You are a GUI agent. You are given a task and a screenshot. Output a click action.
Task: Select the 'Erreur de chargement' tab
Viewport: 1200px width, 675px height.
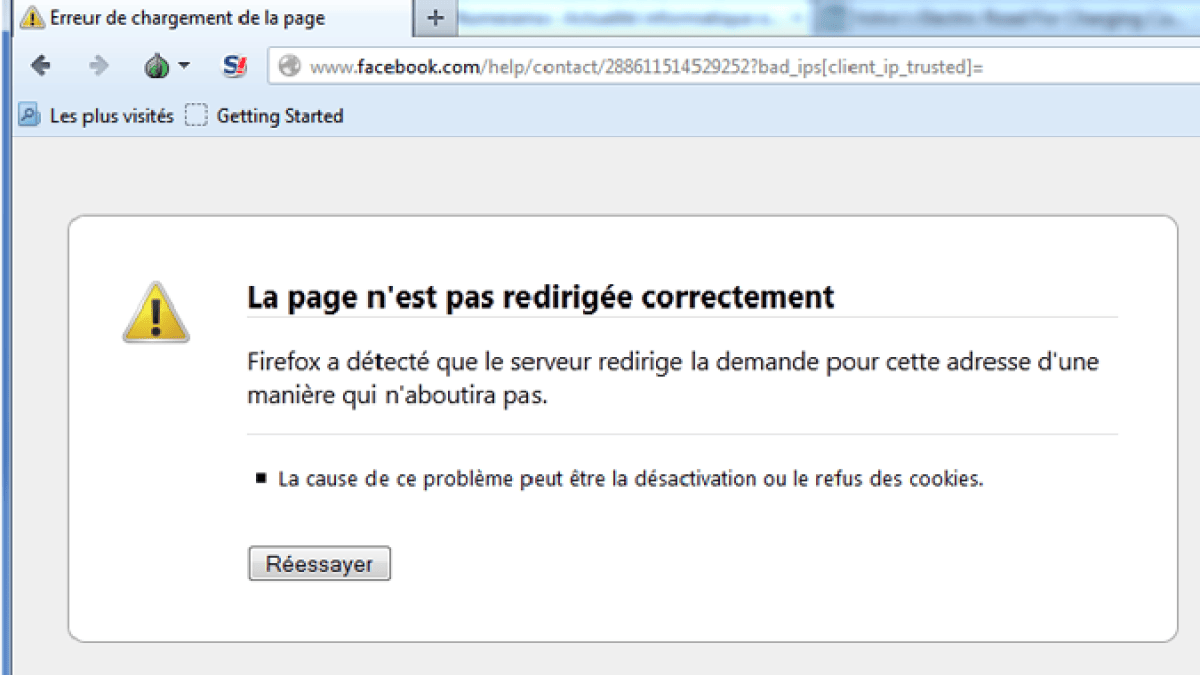click(213, 18)
